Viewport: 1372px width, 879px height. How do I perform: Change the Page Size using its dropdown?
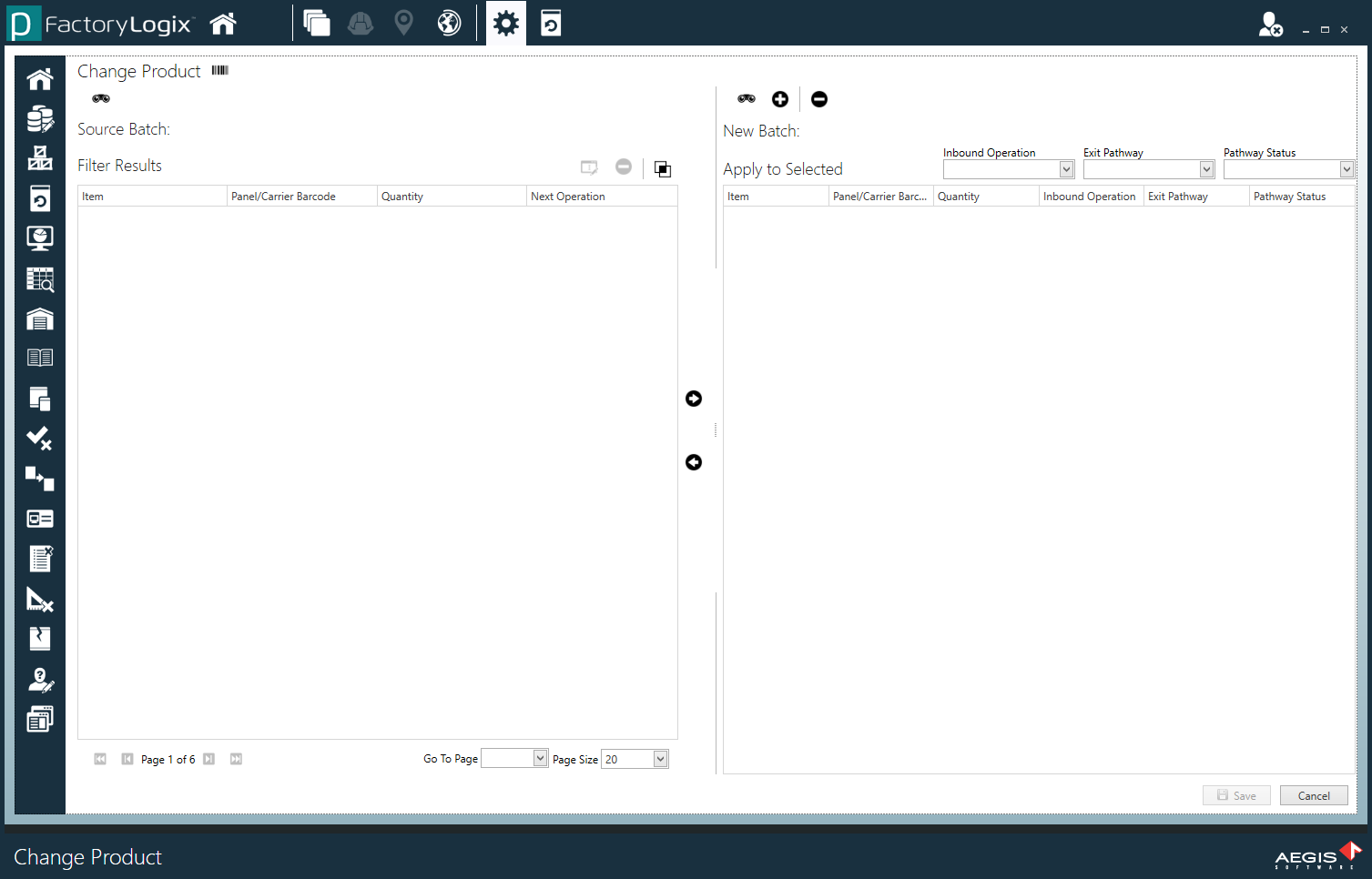click(659, 758)
